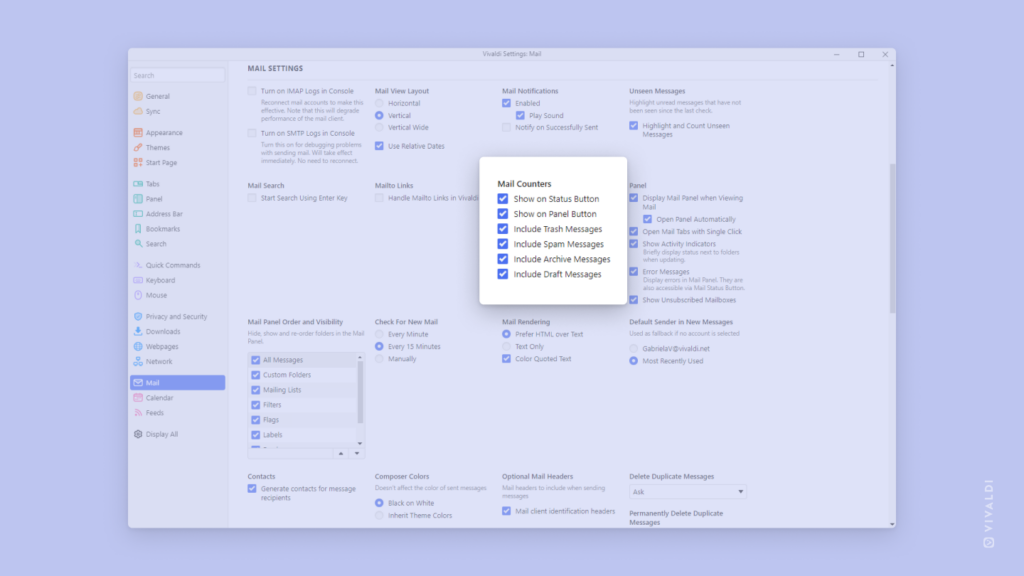Click the folder list scrollbar
This screenshot has height=576, width=1024.
tap(360, 392)
